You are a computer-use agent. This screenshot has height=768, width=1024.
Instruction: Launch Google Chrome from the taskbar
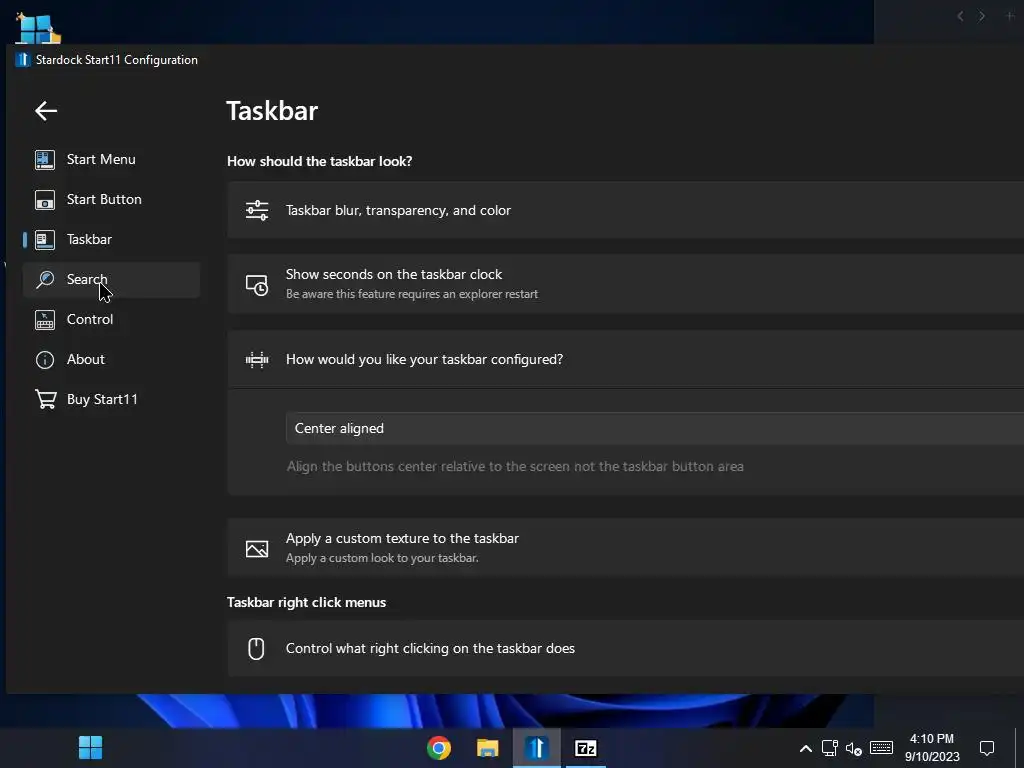[439, 748]
